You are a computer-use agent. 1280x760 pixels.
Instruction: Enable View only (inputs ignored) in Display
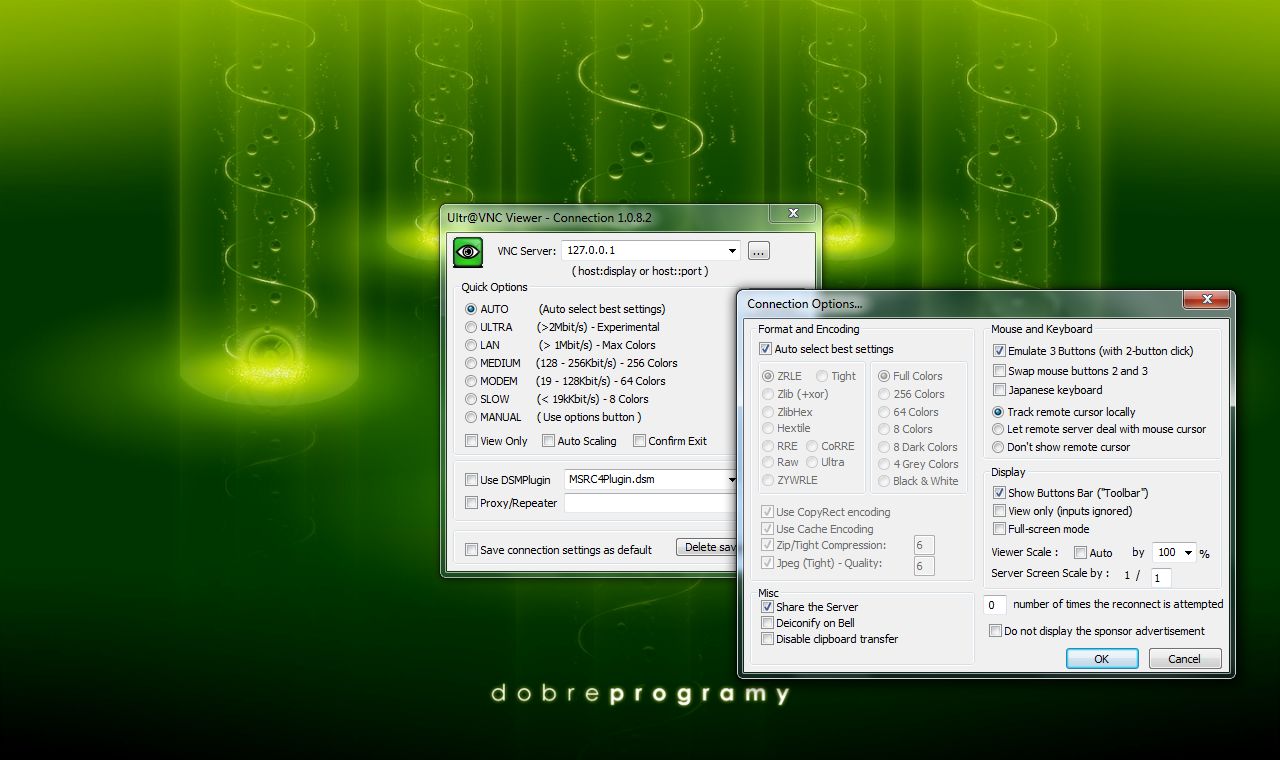(x=999, y=511)
